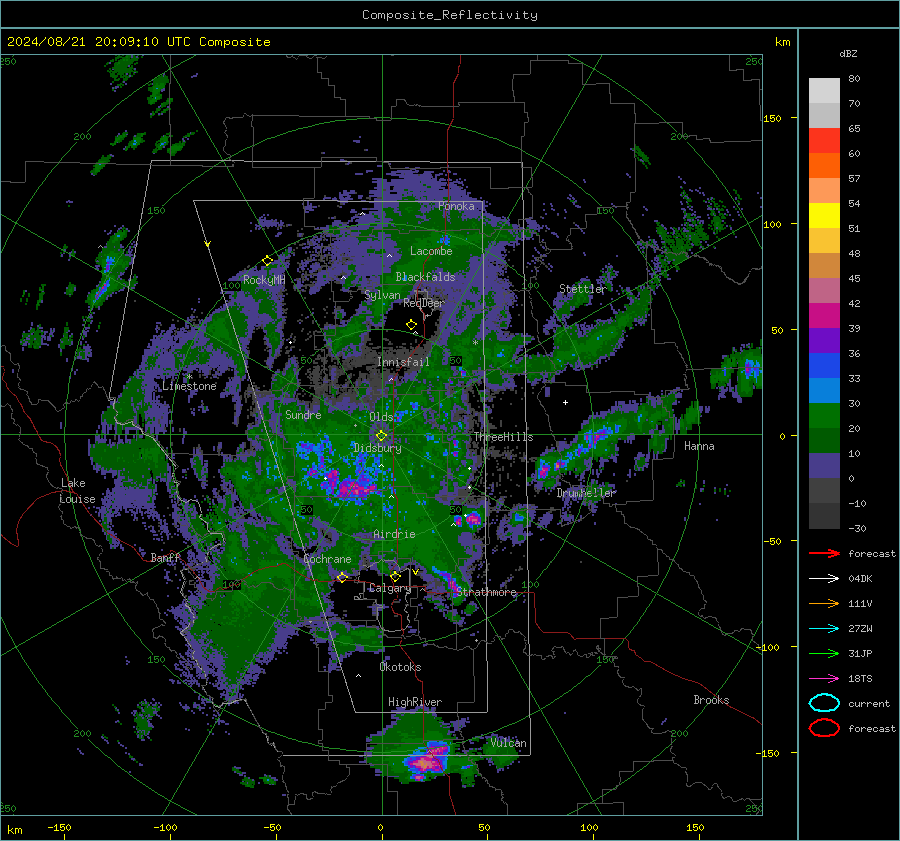The image size is (900, 841).
Task: Click the cyan 27ZW arrow legend icon
Action: tap(824, 629)
